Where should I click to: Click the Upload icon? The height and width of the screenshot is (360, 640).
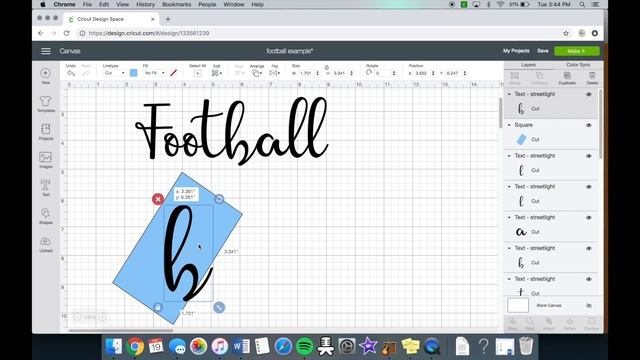[x=45, y=241]
